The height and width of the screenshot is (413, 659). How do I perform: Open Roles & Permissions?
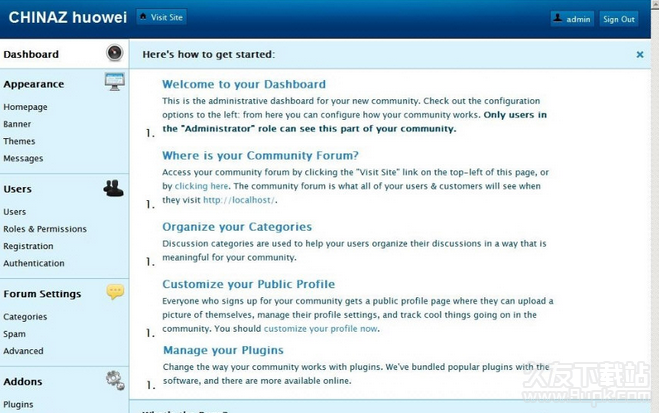(45, 229)
